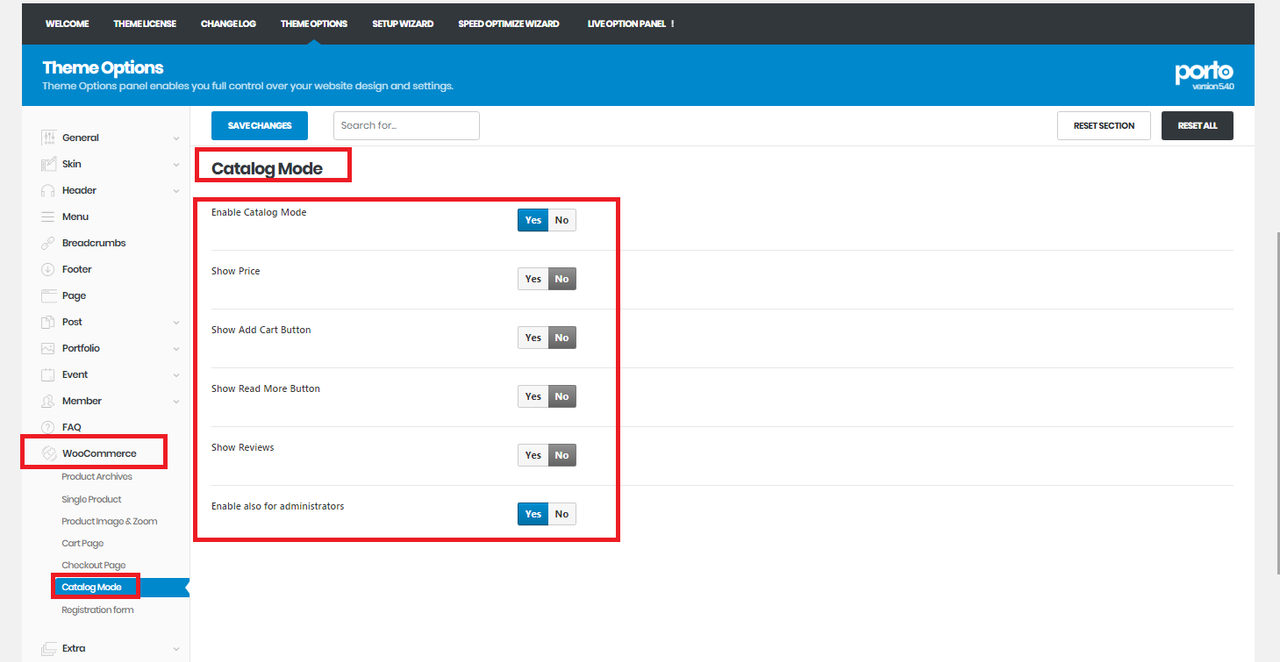Focus the Search for field
The image size is (1280, 662).
[x=406, y=125]
